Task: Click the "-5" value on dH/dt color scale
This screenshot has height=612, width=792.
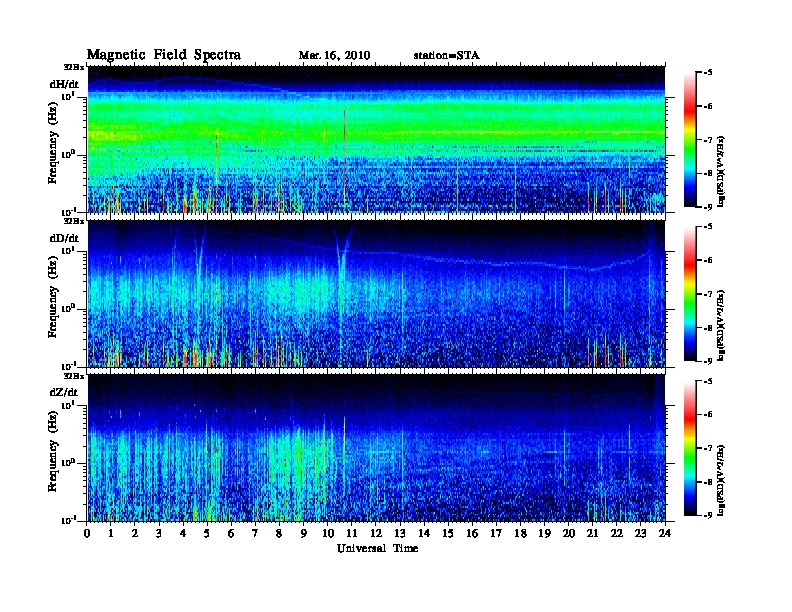Action: pos(708,73)
